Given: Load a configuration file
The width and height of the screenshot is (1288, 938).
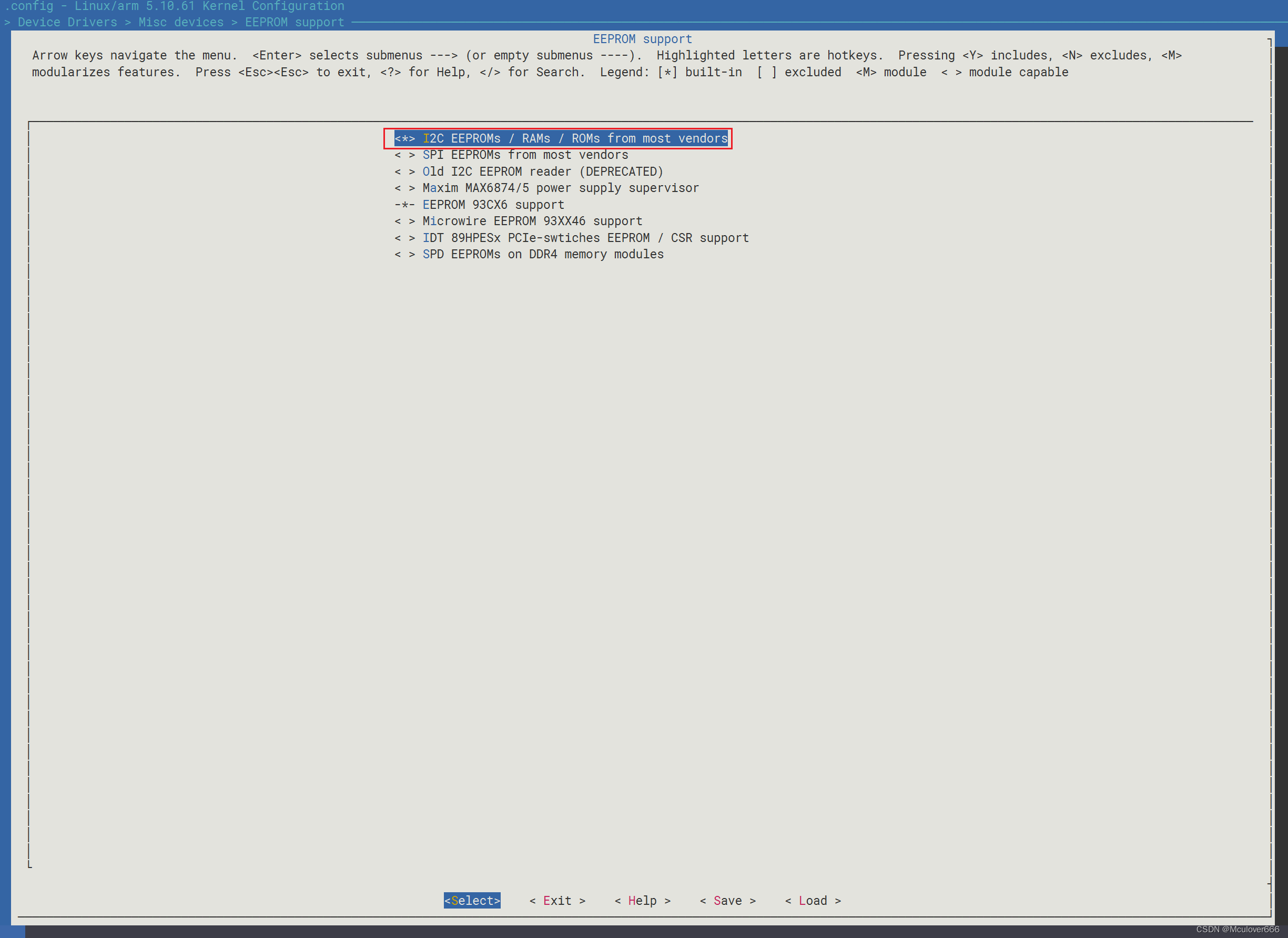Looking at the screenshot, I should tap(812, 901).
